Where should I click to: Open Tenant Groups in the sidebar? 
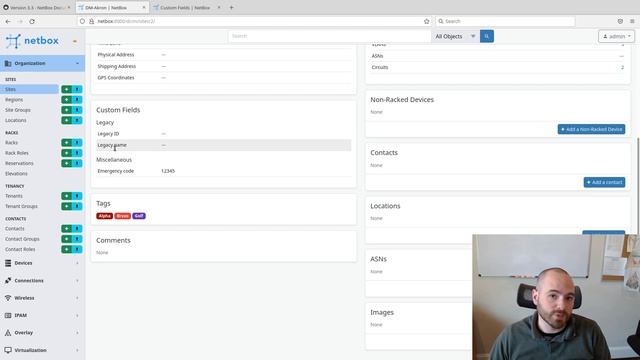pyautogui.click(x=21, y=206)
